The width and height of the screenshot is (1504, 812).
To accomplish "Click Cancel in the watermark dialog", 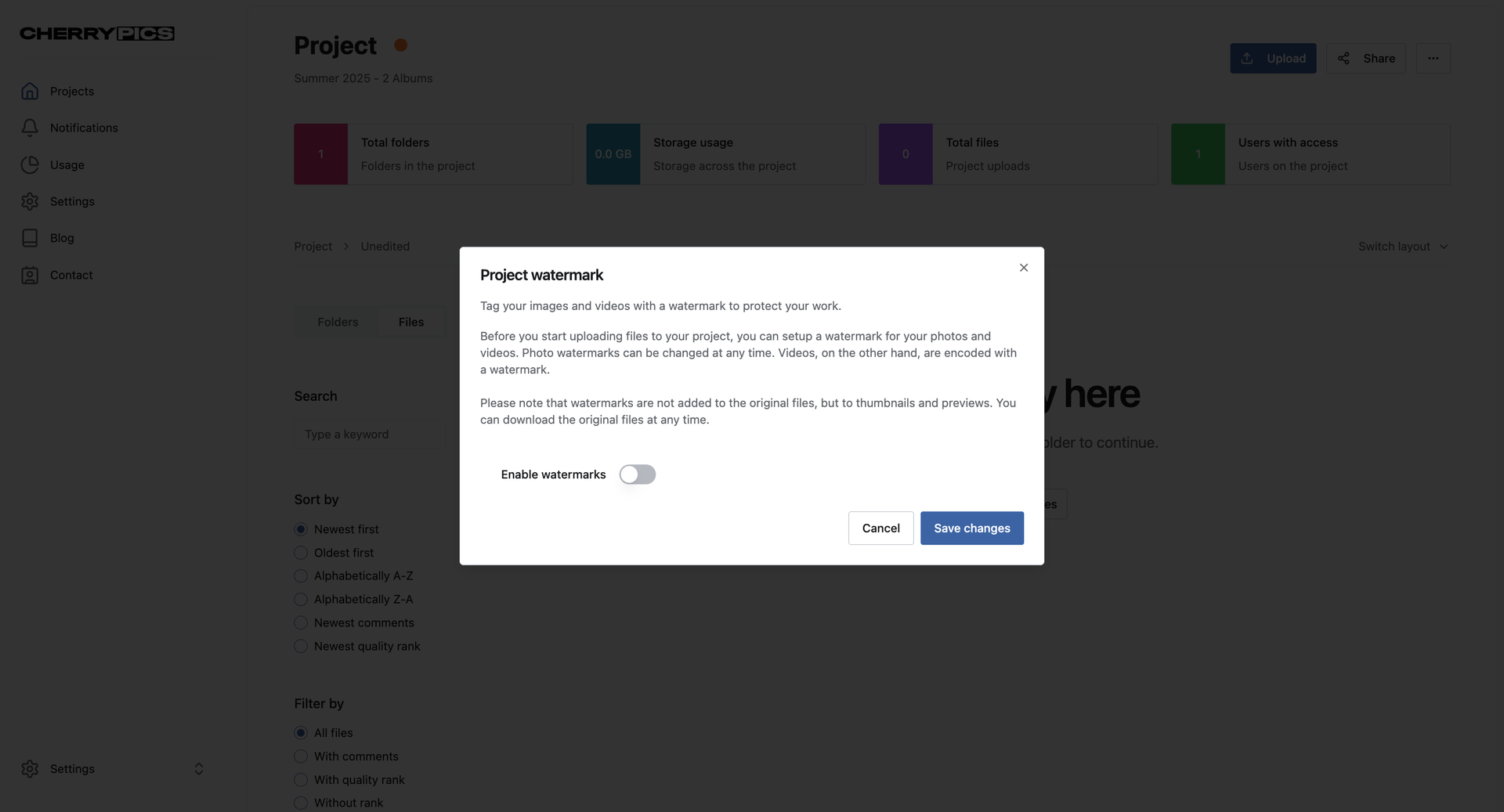I will (x=880, y=529).
